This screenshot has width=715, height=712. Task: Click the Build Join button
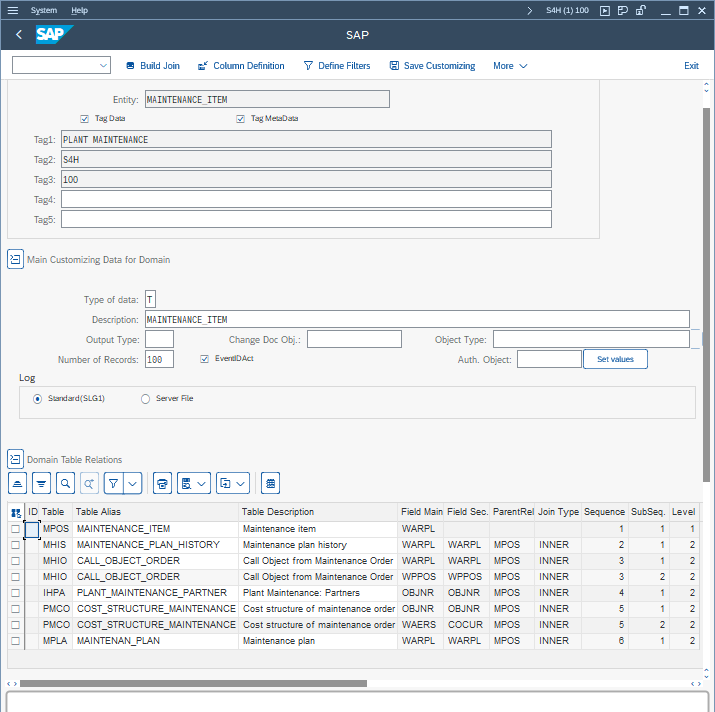[x=153, y=66]
